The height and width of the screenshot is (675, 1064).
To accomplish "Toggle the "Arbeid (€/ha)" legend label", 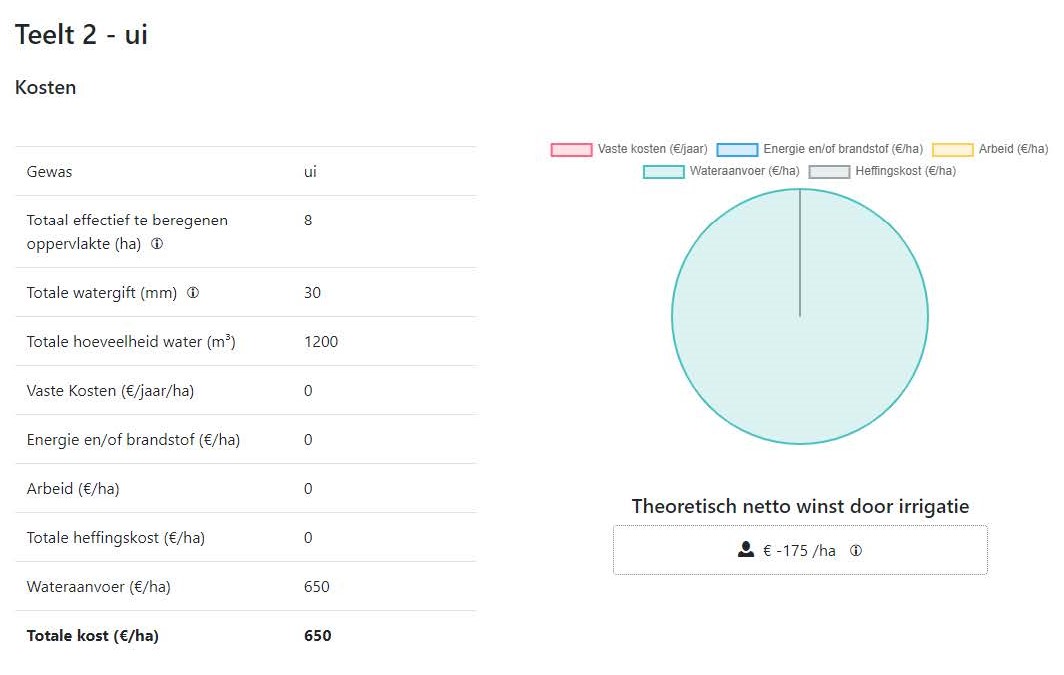I will [1013, 150].
